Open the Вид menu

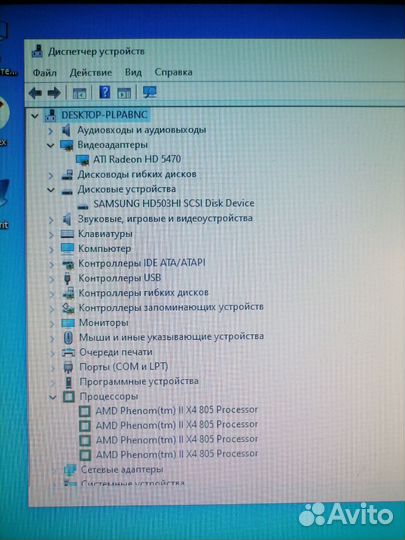point(133,72)
